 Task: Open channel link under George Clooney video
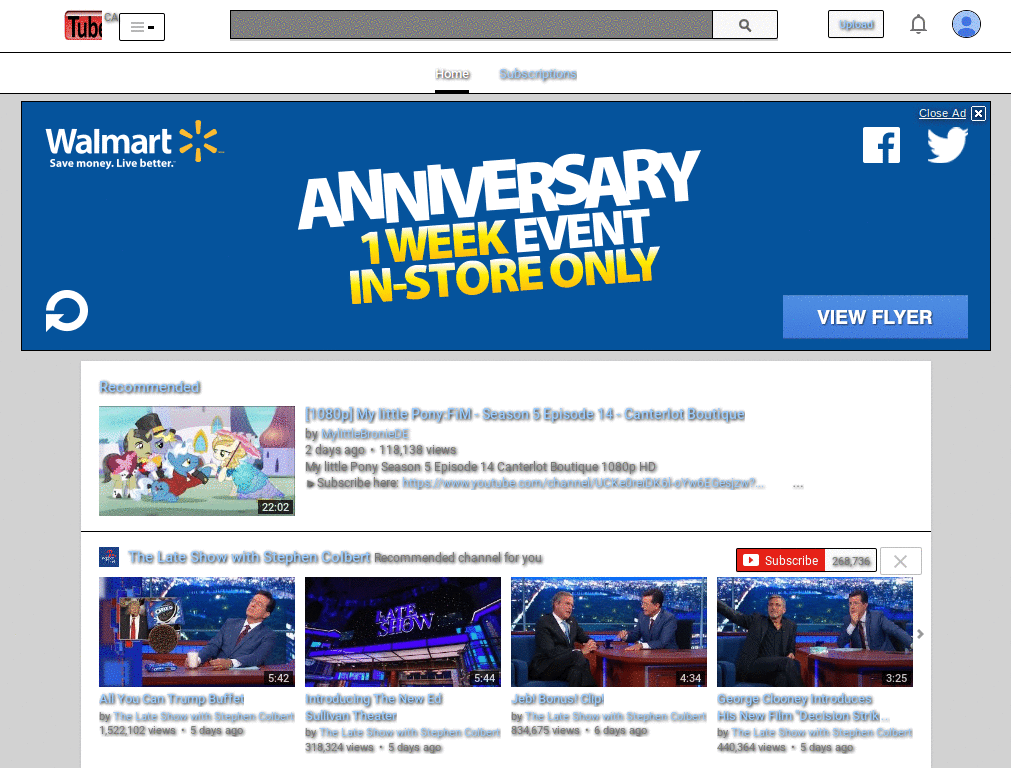point(822,733)
